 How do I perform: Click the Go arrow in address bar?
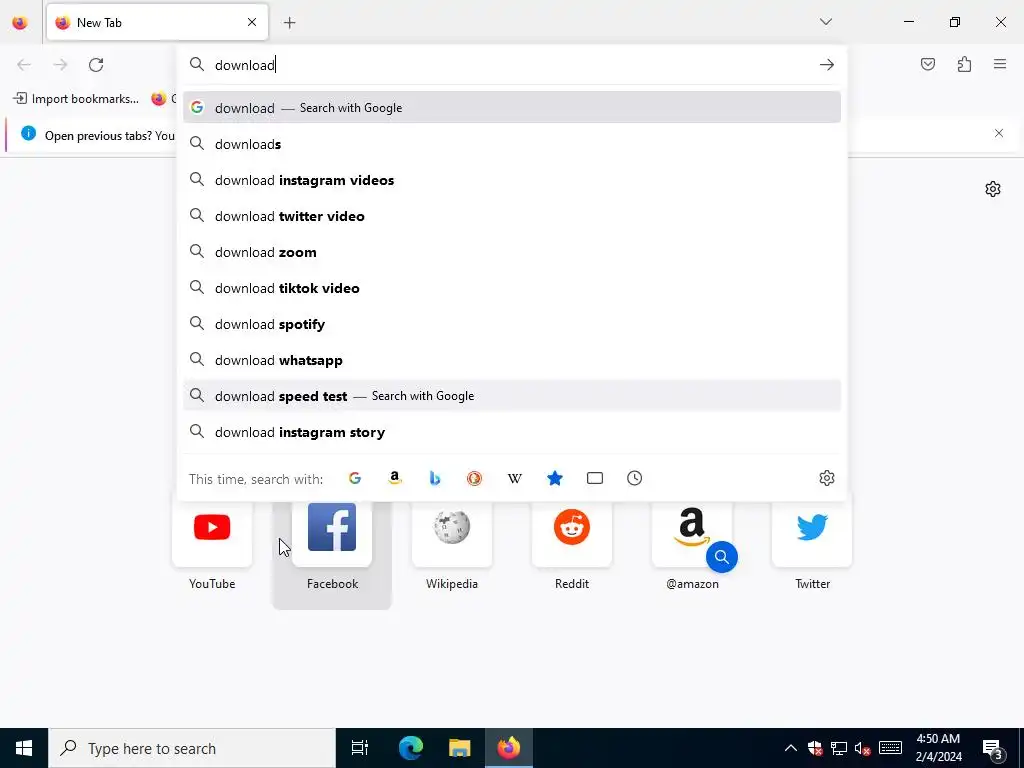[x=827, y=65]
